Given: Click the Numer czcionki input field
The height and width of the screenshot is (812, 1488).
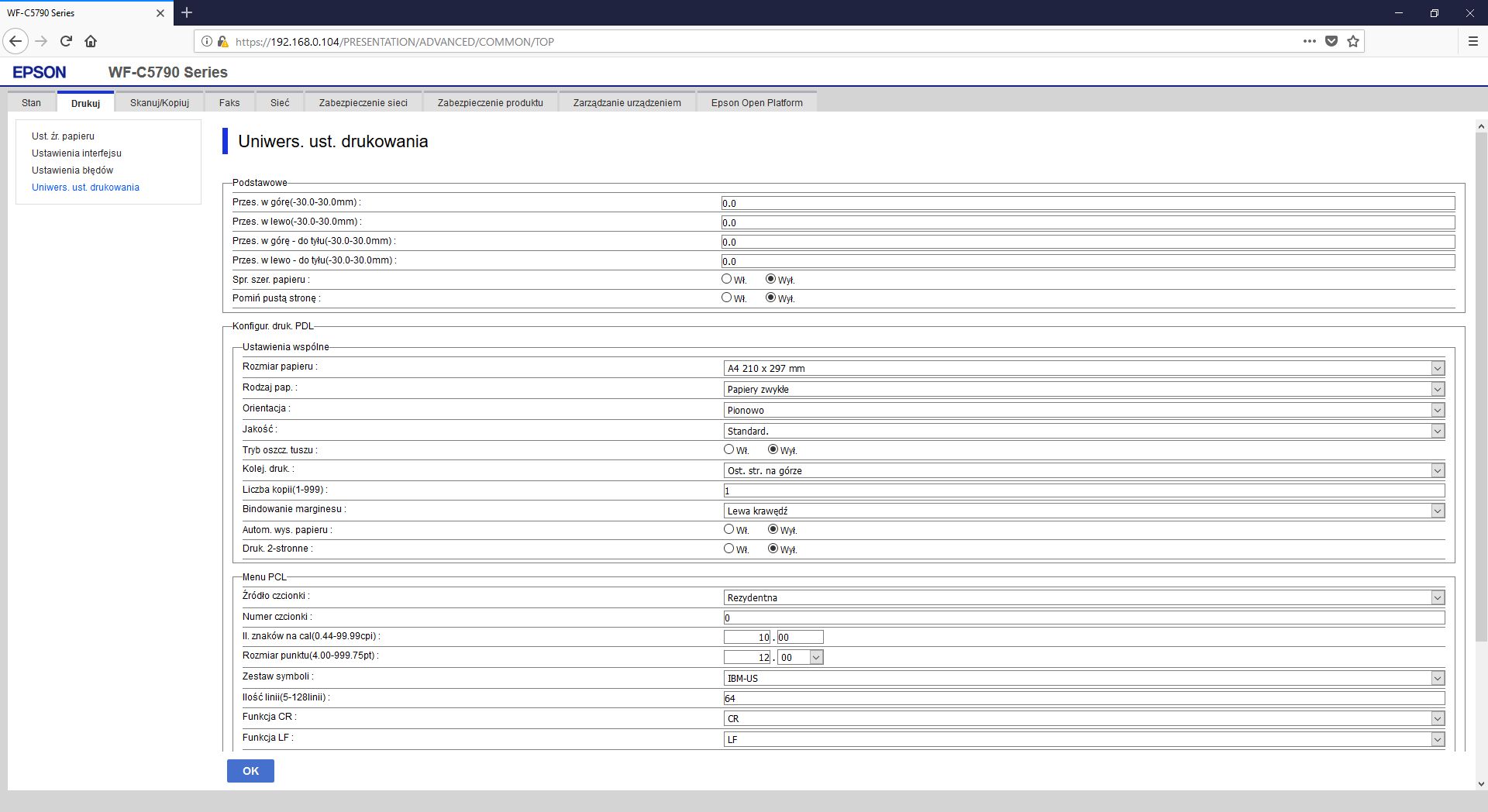Looking at the screenshot, I should pos(1084,618).
